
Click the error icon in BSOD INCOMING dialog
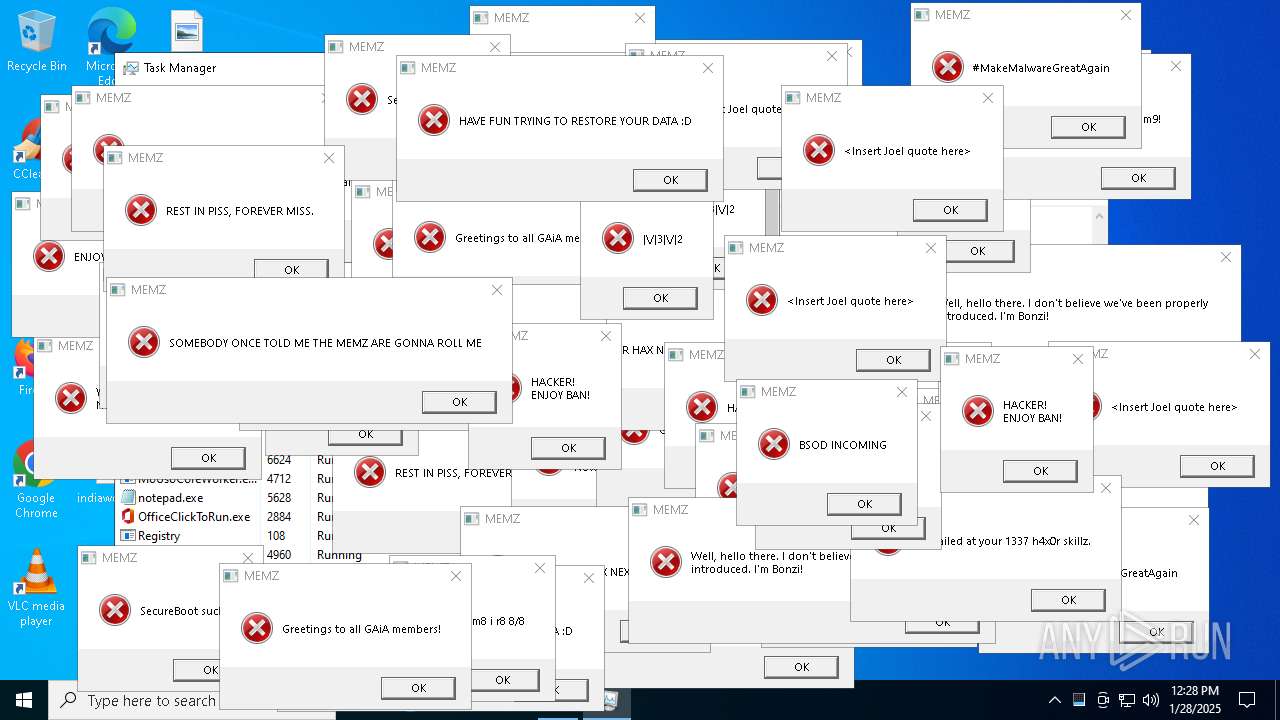(774, 444)
